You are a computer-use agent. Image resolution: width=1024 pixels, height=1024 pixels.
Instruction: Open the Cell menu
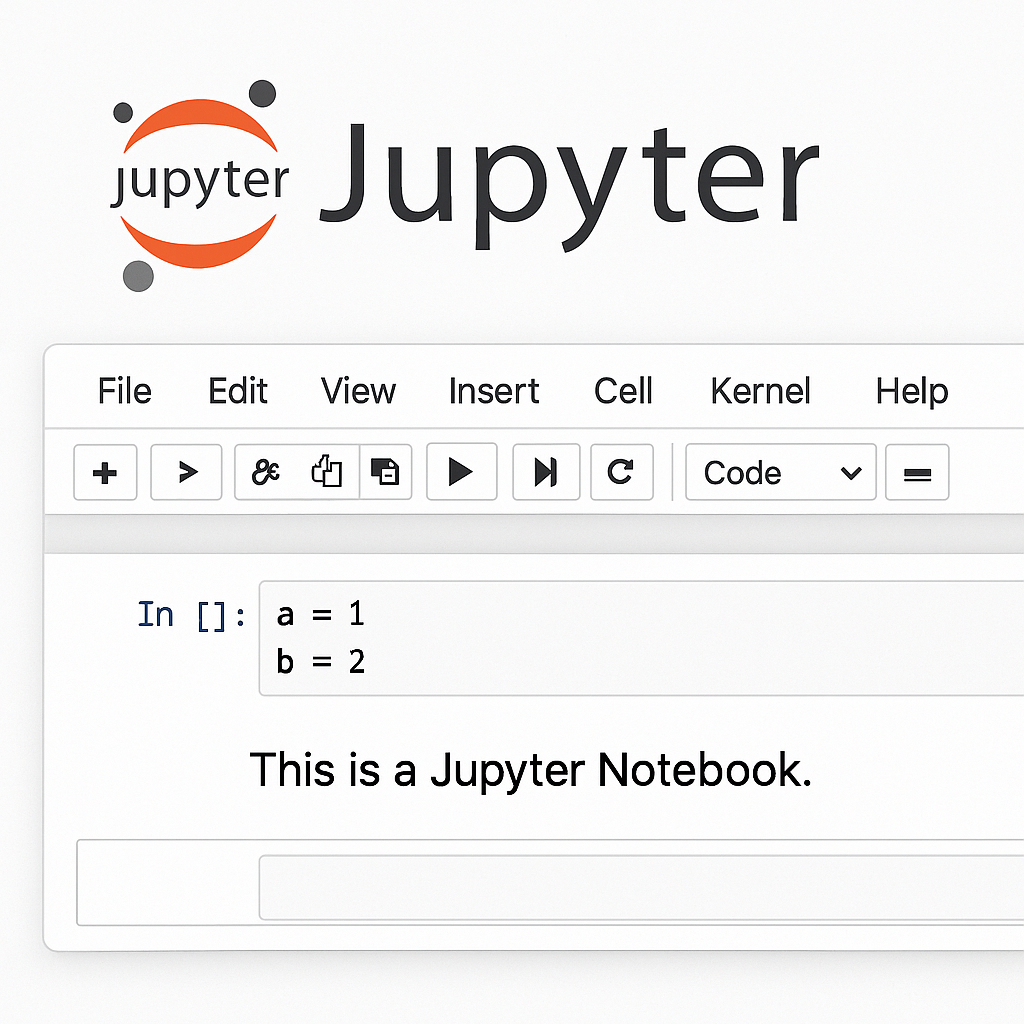point(622,391)
